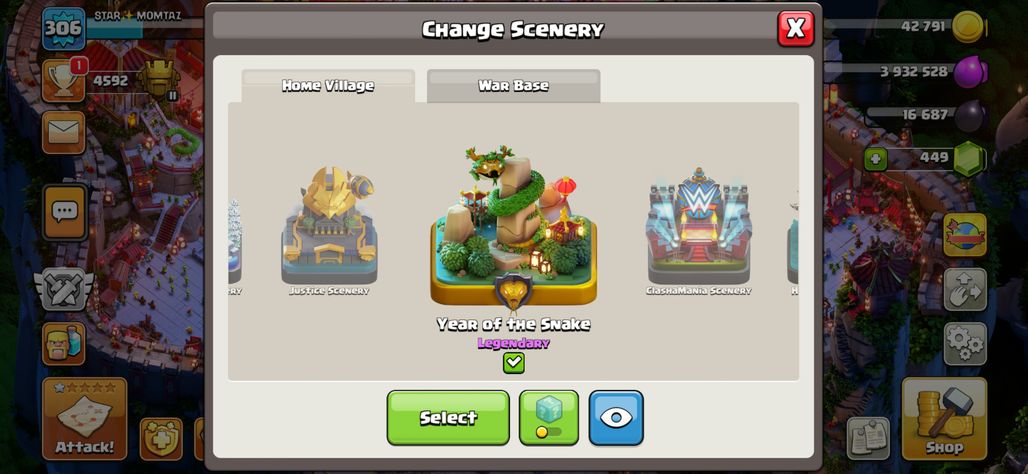Close the Change Scenery dialog
1028x474 pixels.
[795, 28]
